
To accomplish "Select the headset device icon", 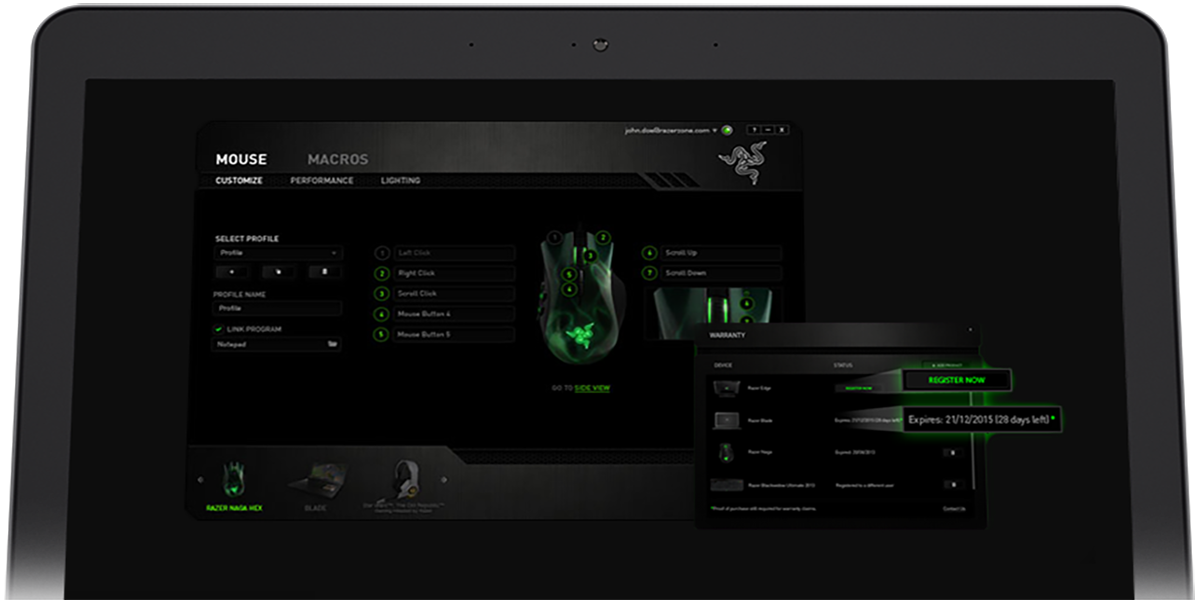I will [x=401, y=480].
